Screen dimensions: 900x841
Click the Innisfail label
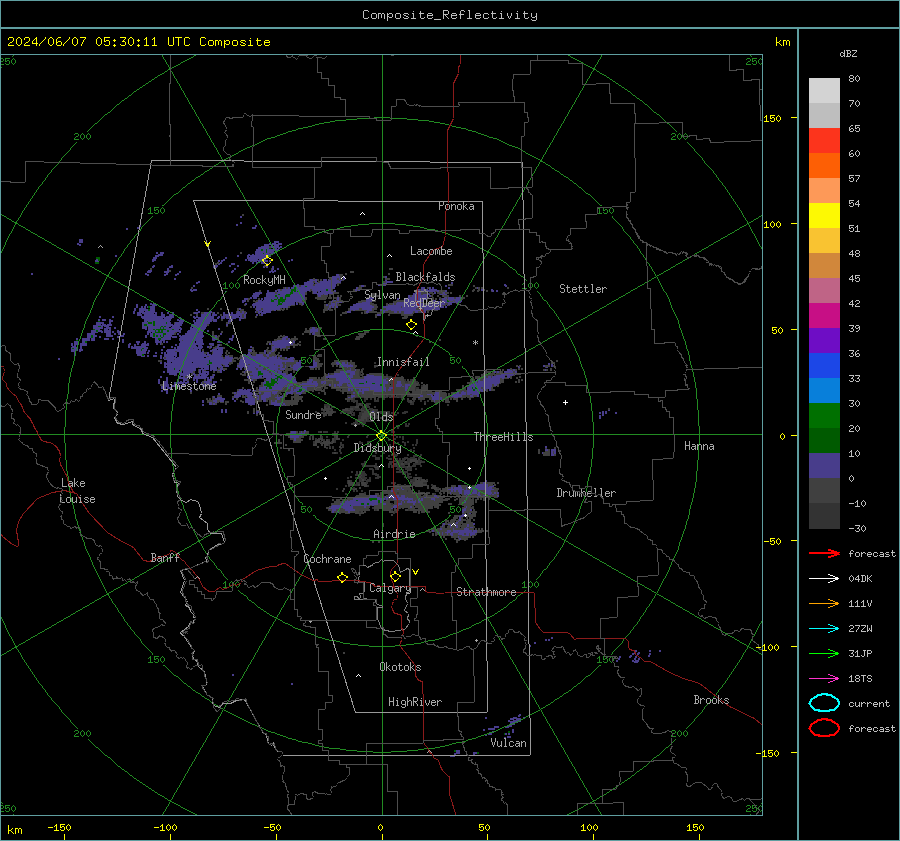click(403, 362)
